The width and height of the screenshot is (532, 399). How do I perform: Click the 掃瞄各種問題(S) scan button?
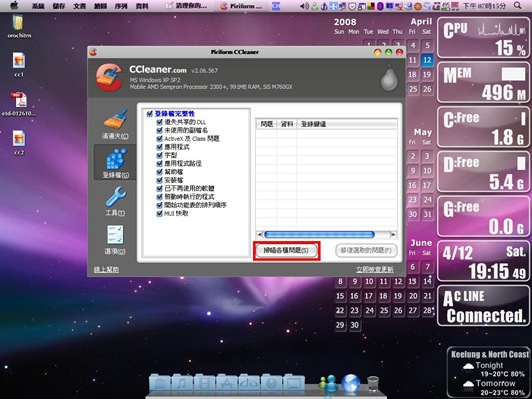click(286, 251)
